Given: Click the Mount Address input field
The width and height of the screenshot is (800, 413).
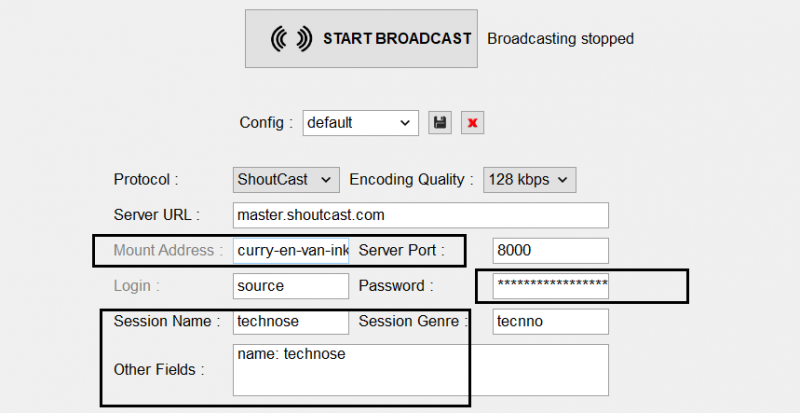Looking at the screenshot, I should pos(291,250).
